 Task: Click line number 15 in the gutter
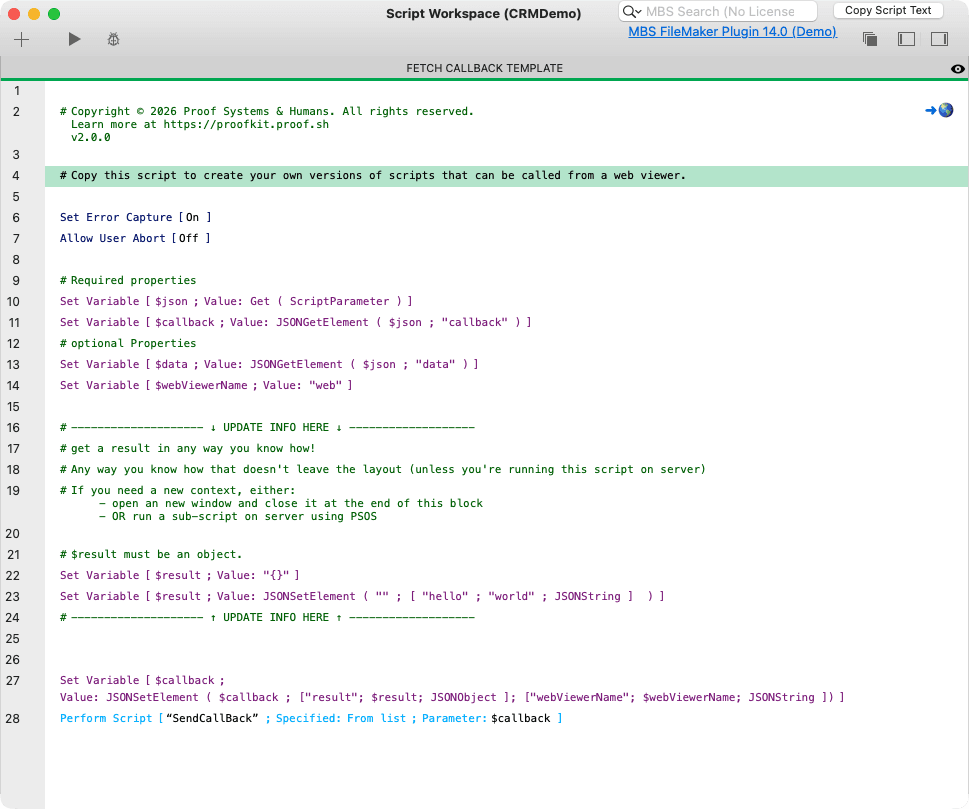[x=13, y=407]
